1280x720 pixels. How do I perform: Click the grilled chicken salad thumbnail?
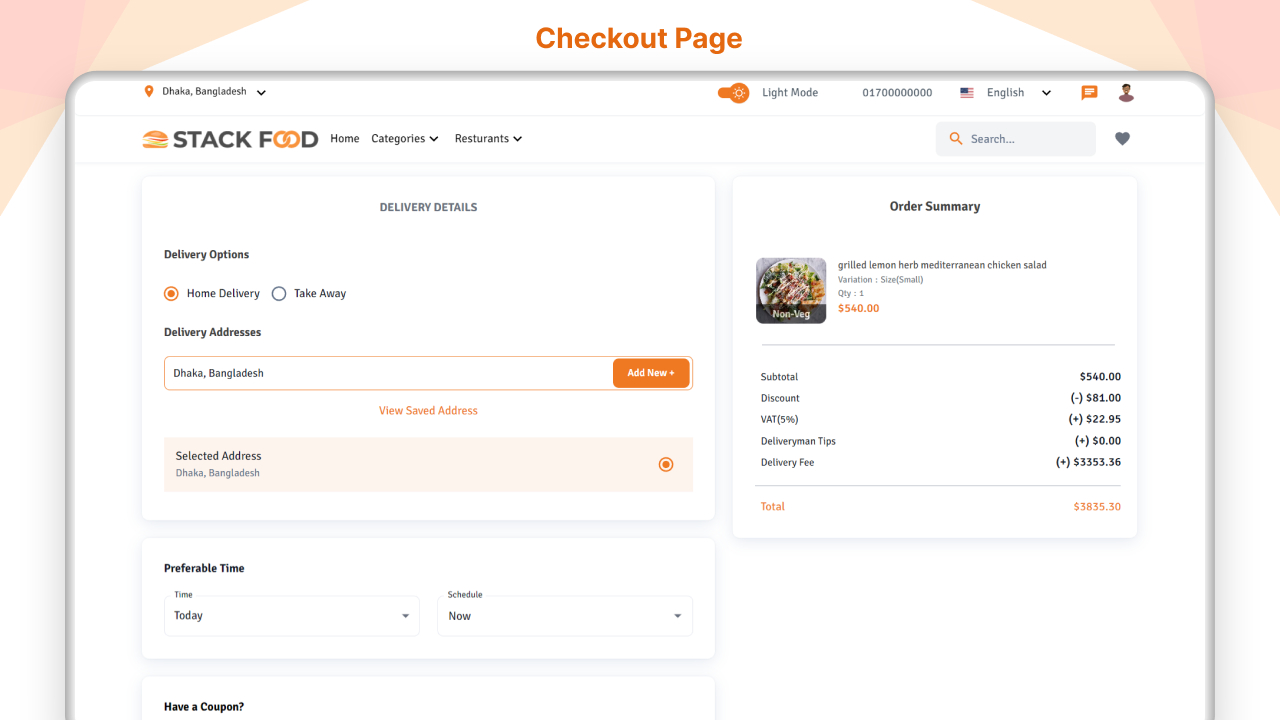point(791,290)
